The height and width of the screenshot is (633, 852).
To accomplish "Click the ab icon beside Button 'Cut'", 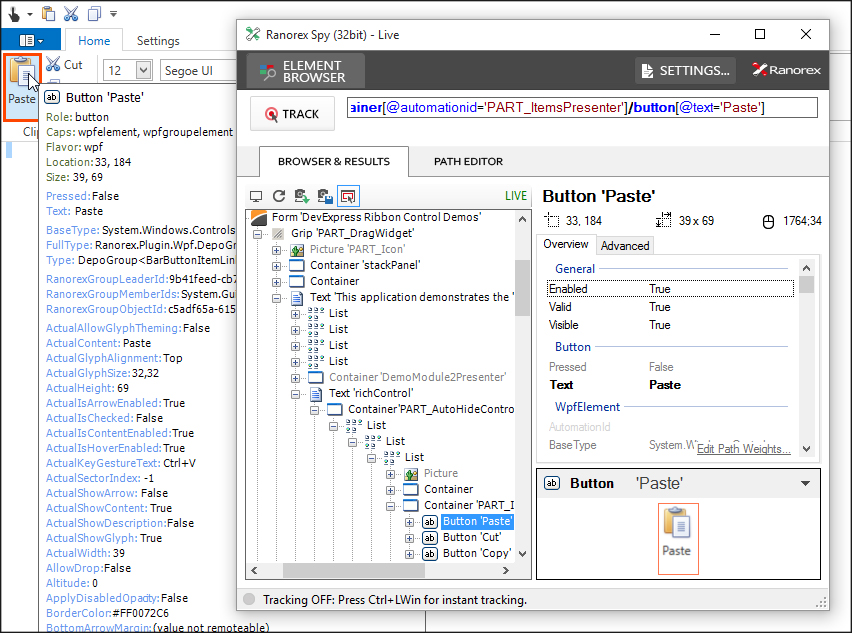I will click(x=430, y=538).
